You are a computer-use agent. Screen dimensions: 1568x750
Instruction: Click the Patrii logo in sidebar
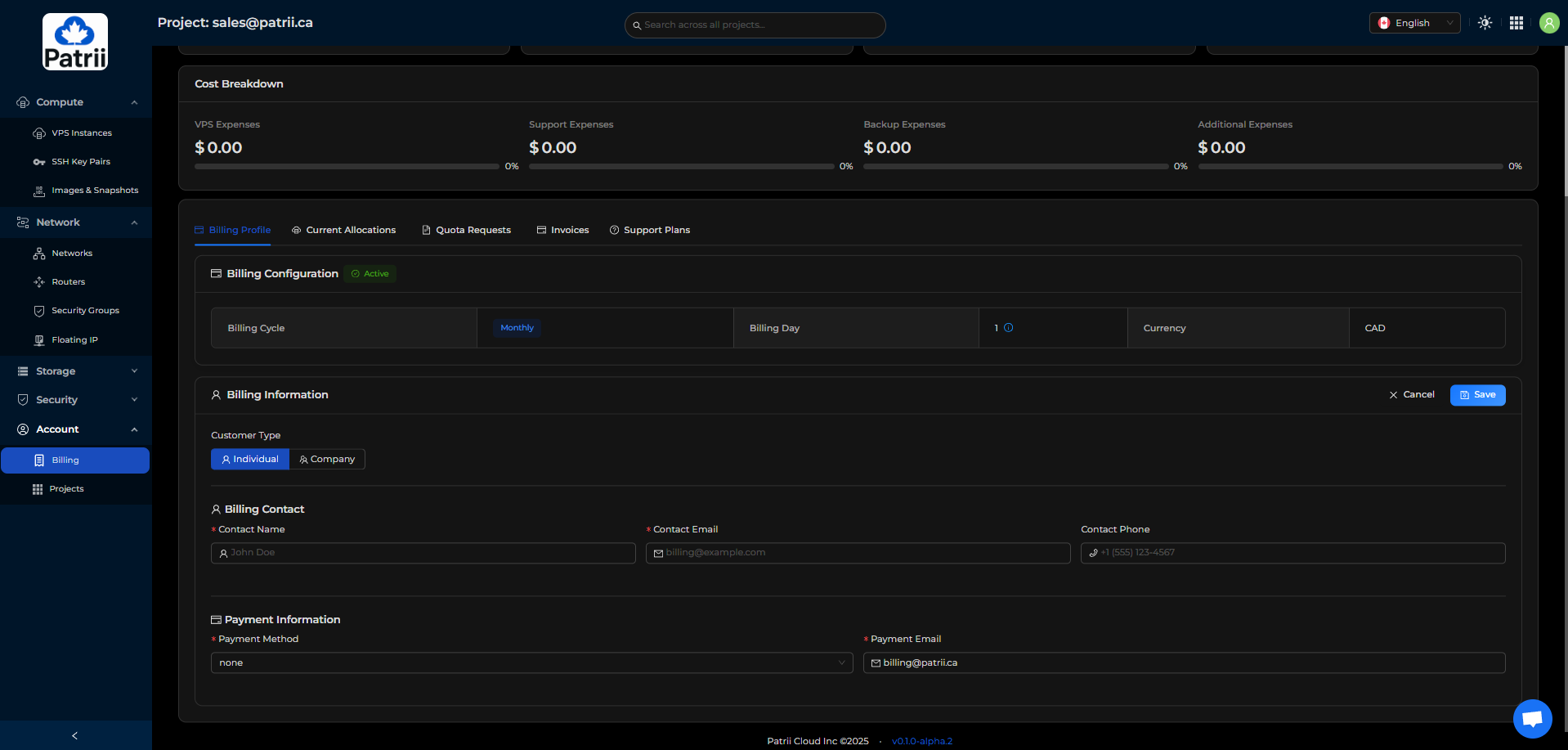click(x=75, y=42)
